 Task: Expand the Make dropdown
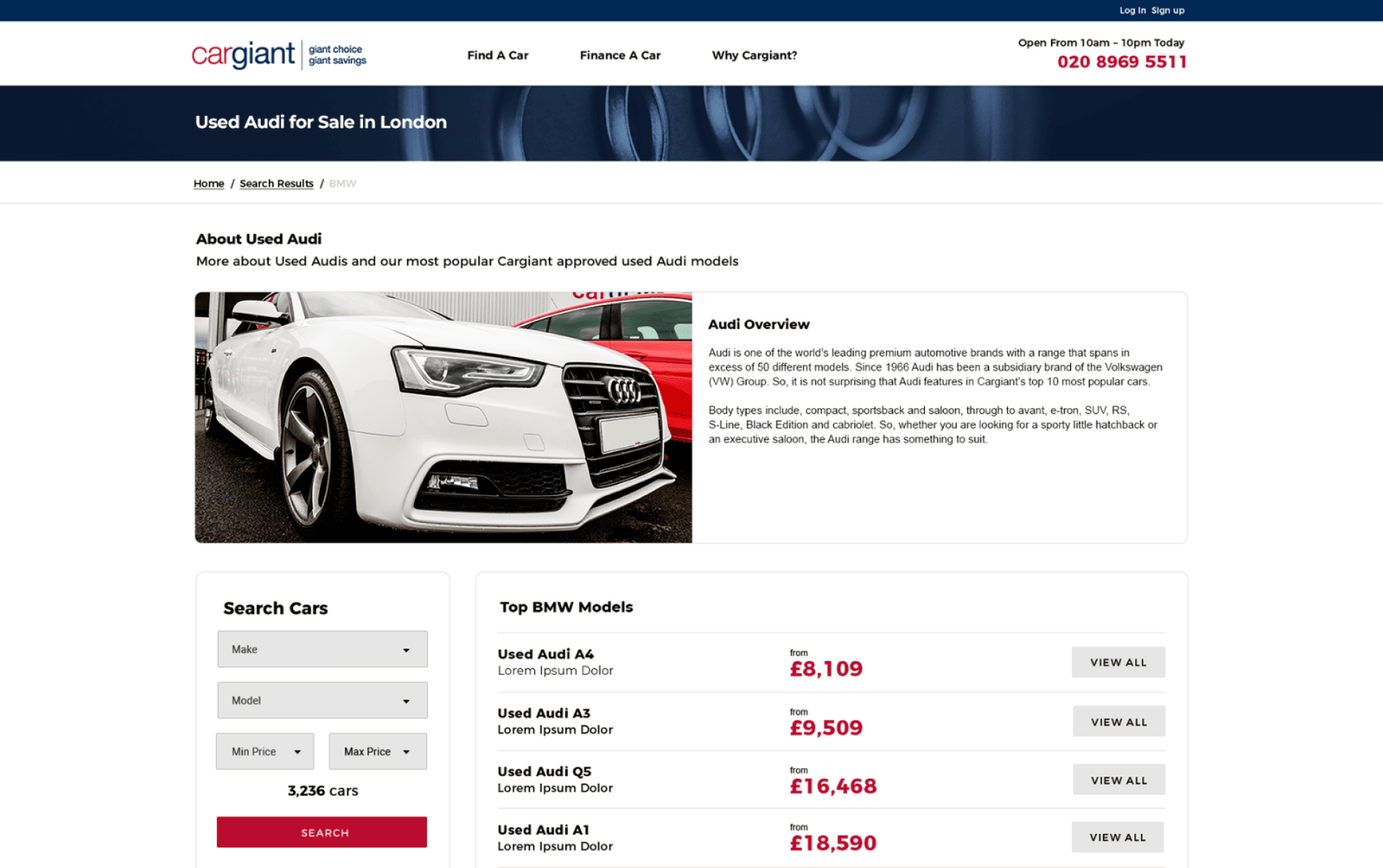click(x=322, y=649)
